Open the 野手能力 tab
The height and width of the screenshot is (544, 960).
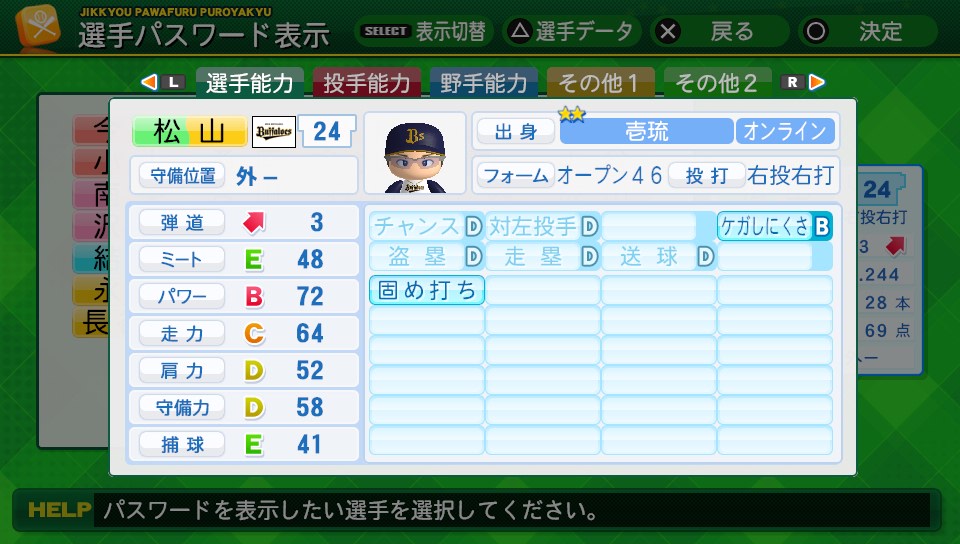(484, 83)
